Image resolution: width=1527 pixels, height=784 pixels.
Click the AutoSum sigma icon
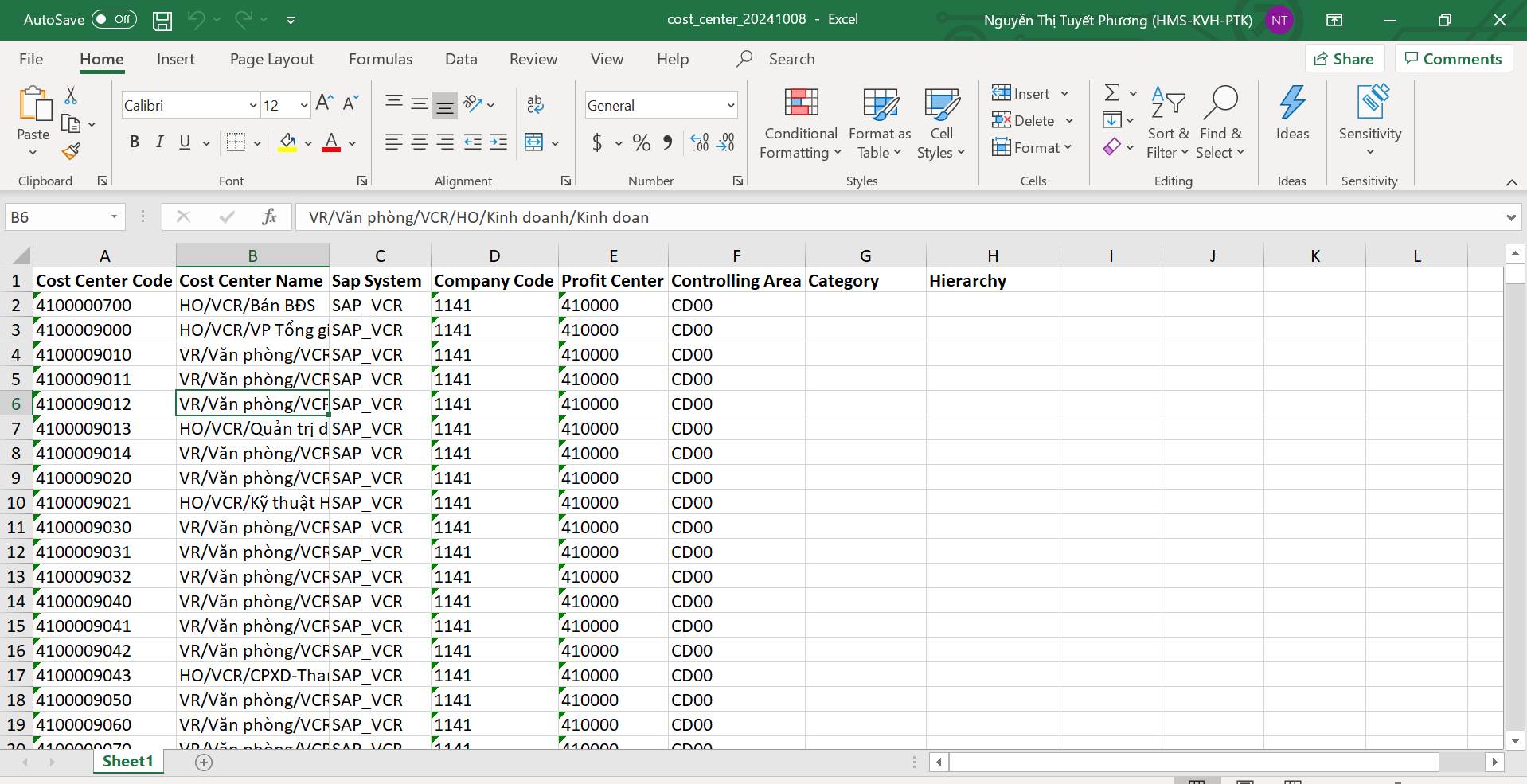point(1112,93)
